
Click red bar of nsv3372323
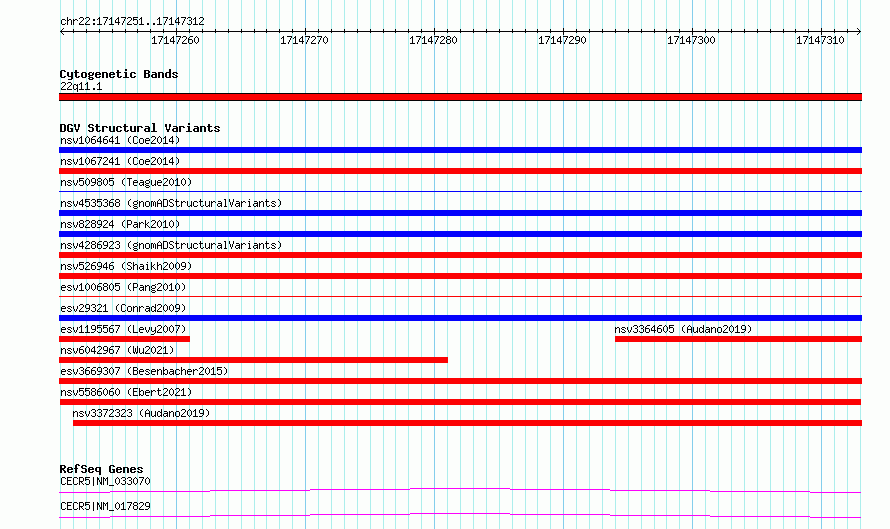pyautogui.click(x=467, y=423)
